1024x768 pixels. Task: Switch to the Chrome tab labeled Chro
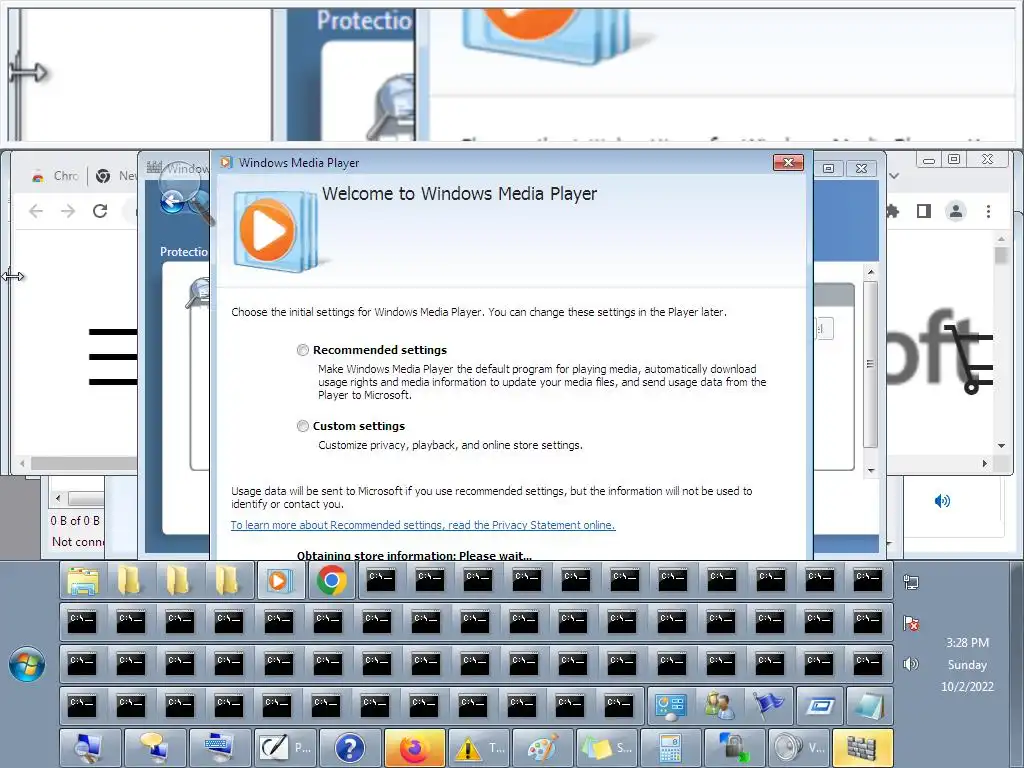[56, 176]
